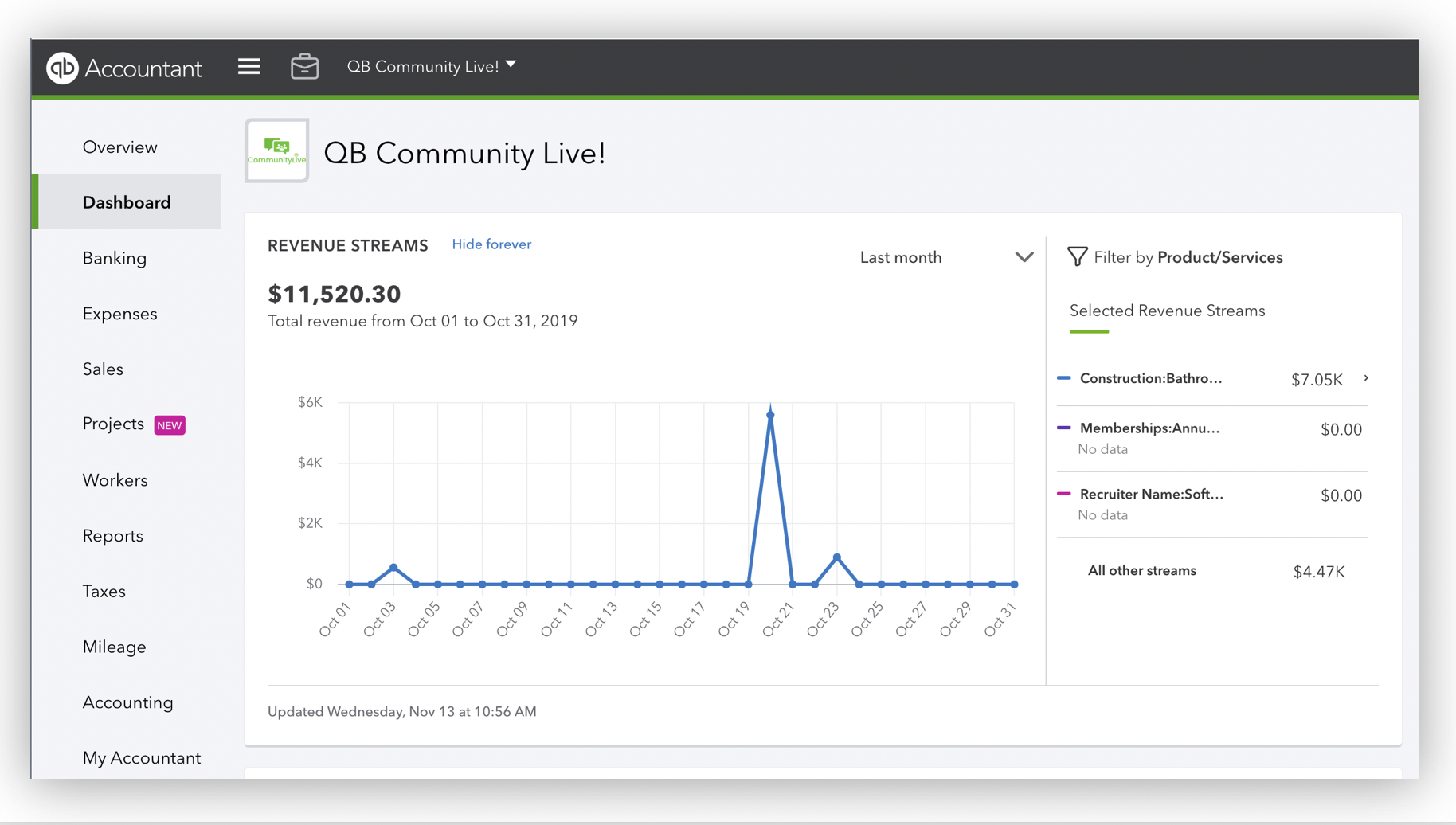Click the CommunityLive company logo thumbnail

[276, 151]
